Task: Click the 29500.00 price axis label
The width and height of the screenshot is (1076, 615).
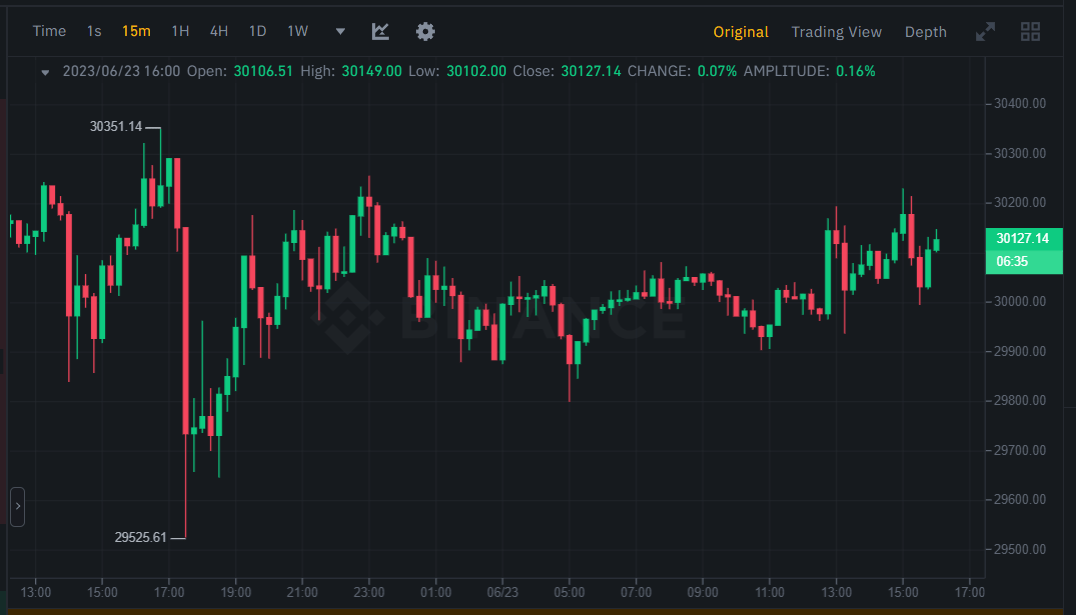Action: pyautogui.click(x=1020, y=549)
